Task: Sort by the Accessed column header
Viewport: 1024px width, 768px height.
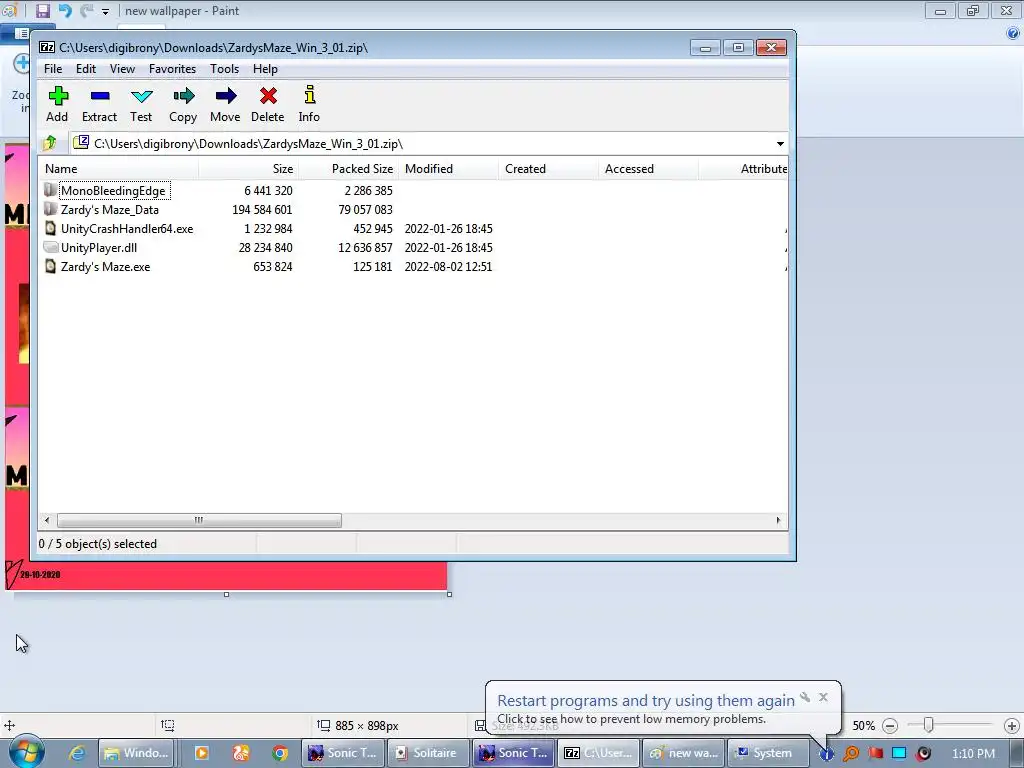Action: pyautogui.click(x=648, y=168)
